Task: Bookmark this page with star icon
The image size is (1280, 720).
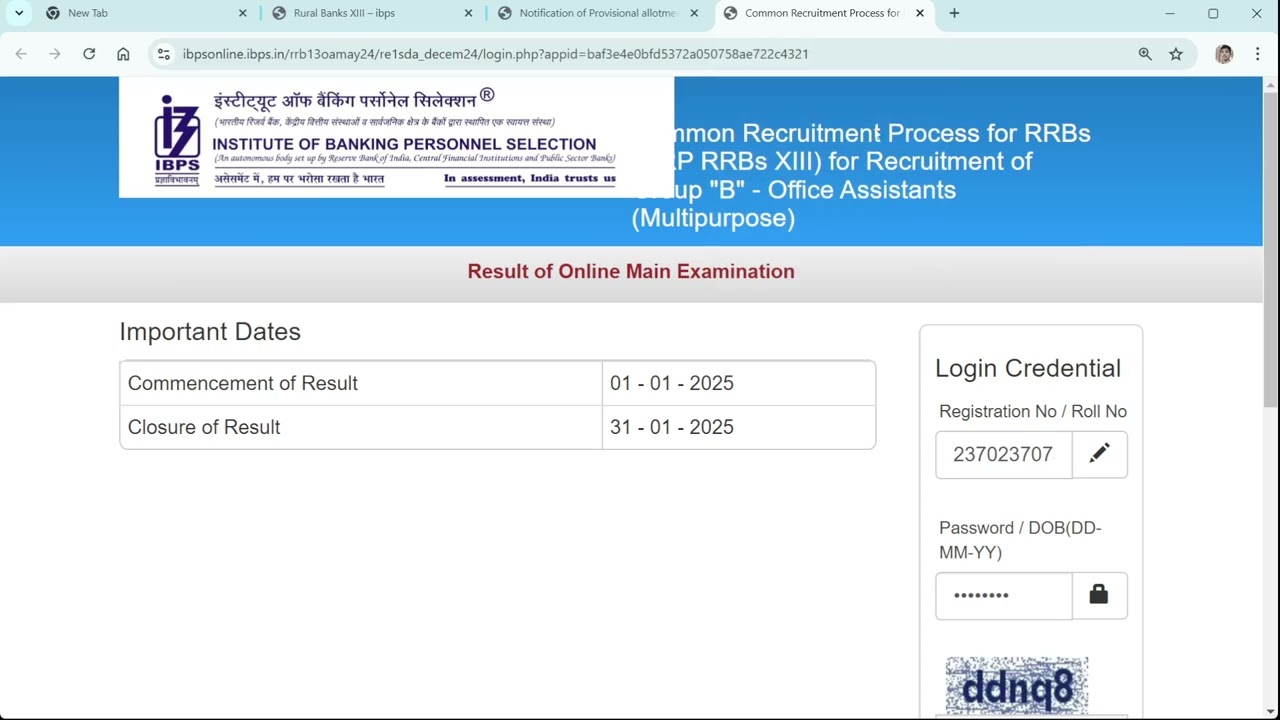Action: [1176, 54]
